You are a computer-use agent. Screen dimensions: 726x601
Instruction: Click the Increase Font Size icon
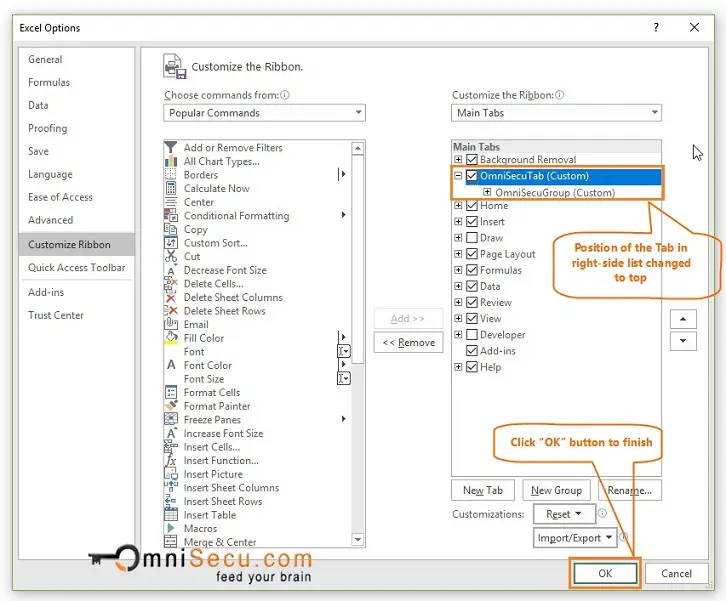point(171,433)
